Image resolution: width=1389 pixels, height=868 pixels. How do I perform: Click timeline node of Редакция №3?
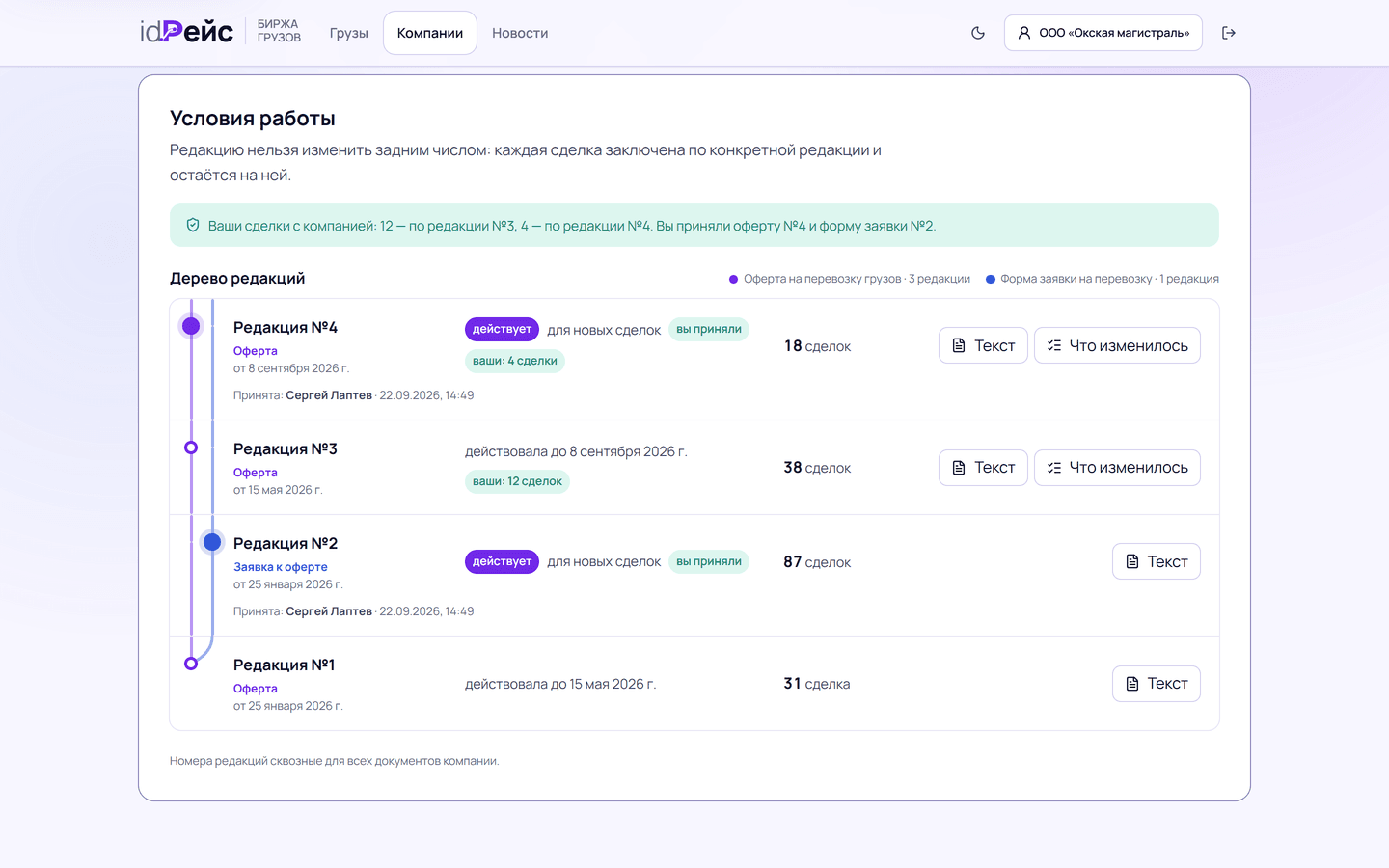[191, 448]
